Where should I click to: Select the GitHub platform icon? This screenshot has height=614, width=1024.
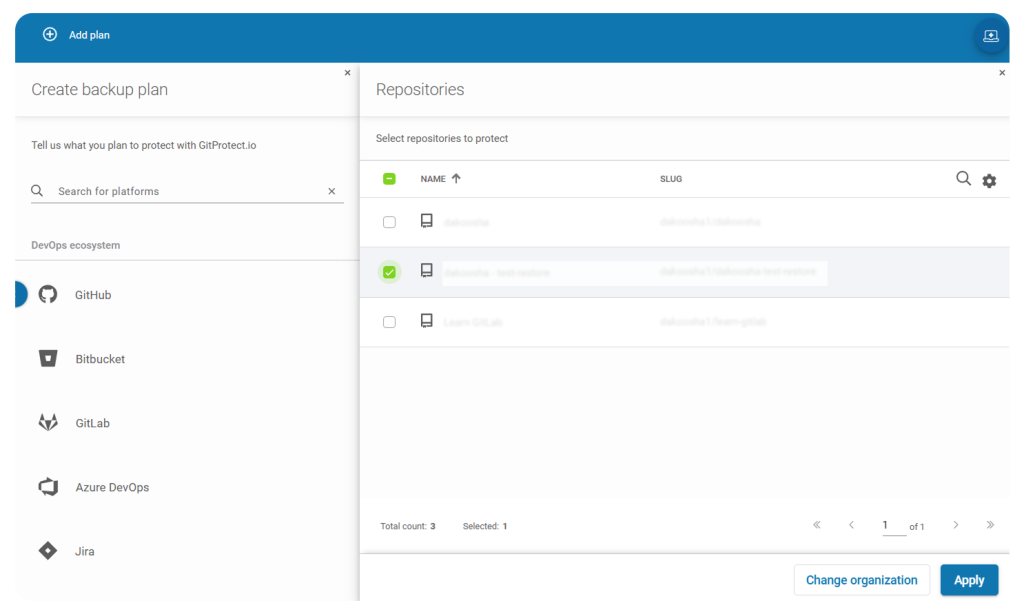pyautogui.click(x=47, y=294)
